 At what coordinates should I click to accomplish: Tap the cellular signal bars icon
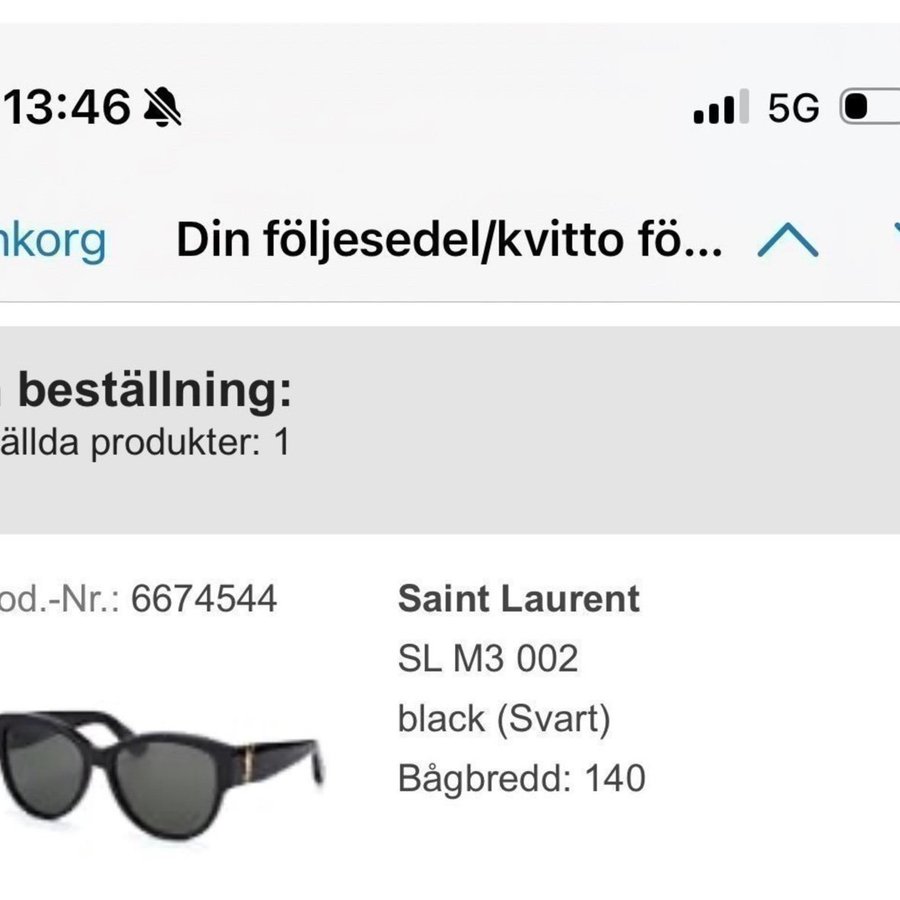[x=720, y=107]
